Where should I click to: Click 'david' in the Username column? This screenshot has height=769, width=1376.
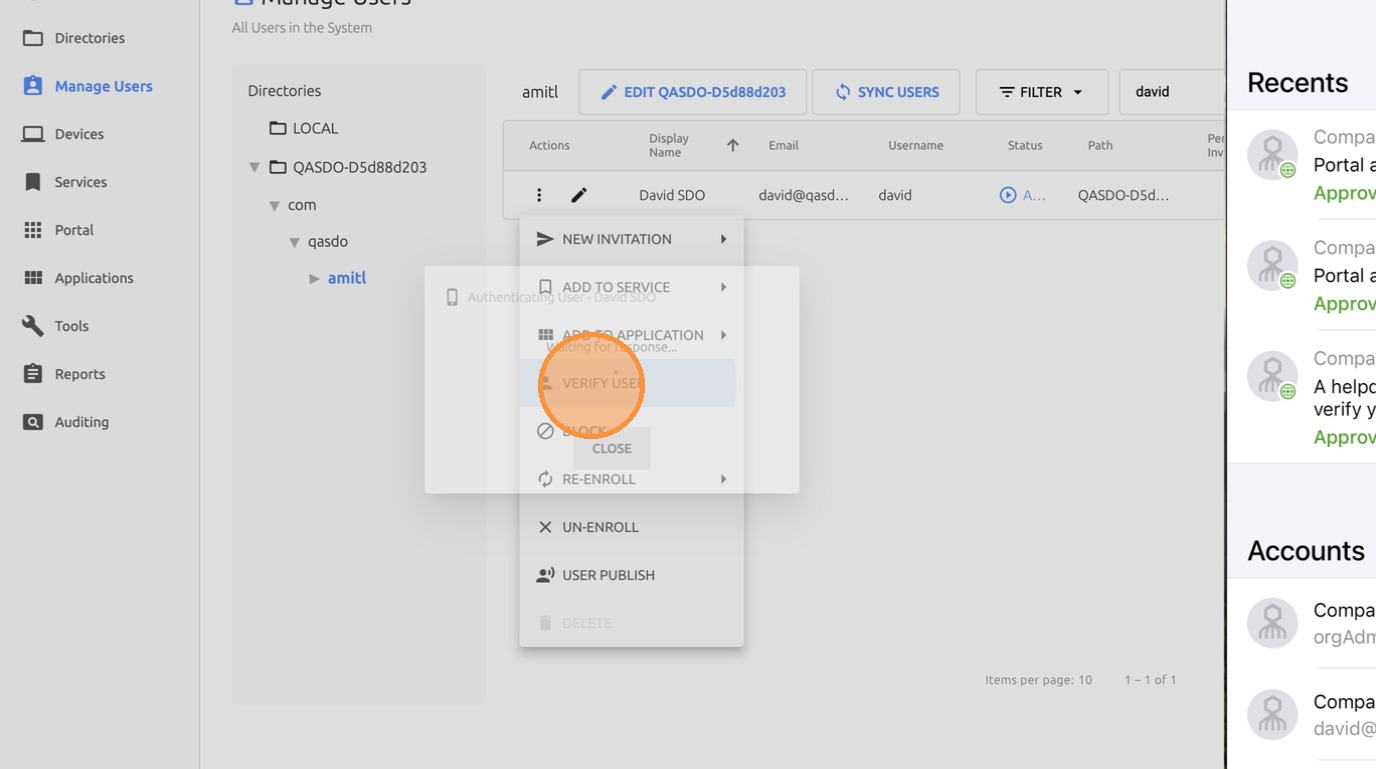coord(895,195)
